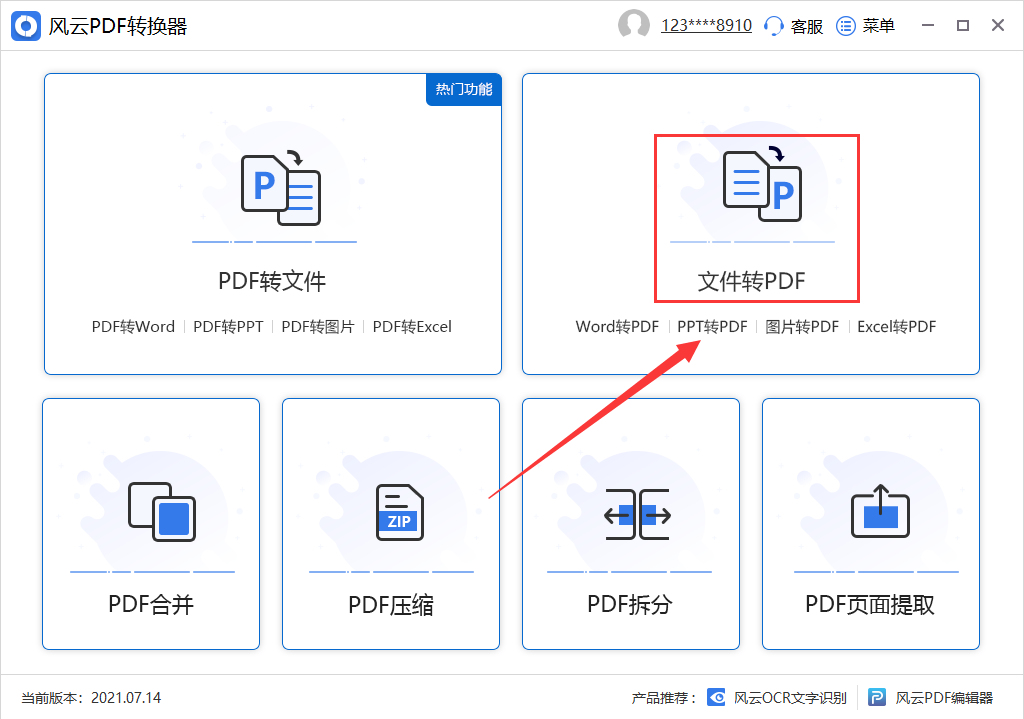Click the PDF合并 overlapping squares icon

[x=162, y=511]
